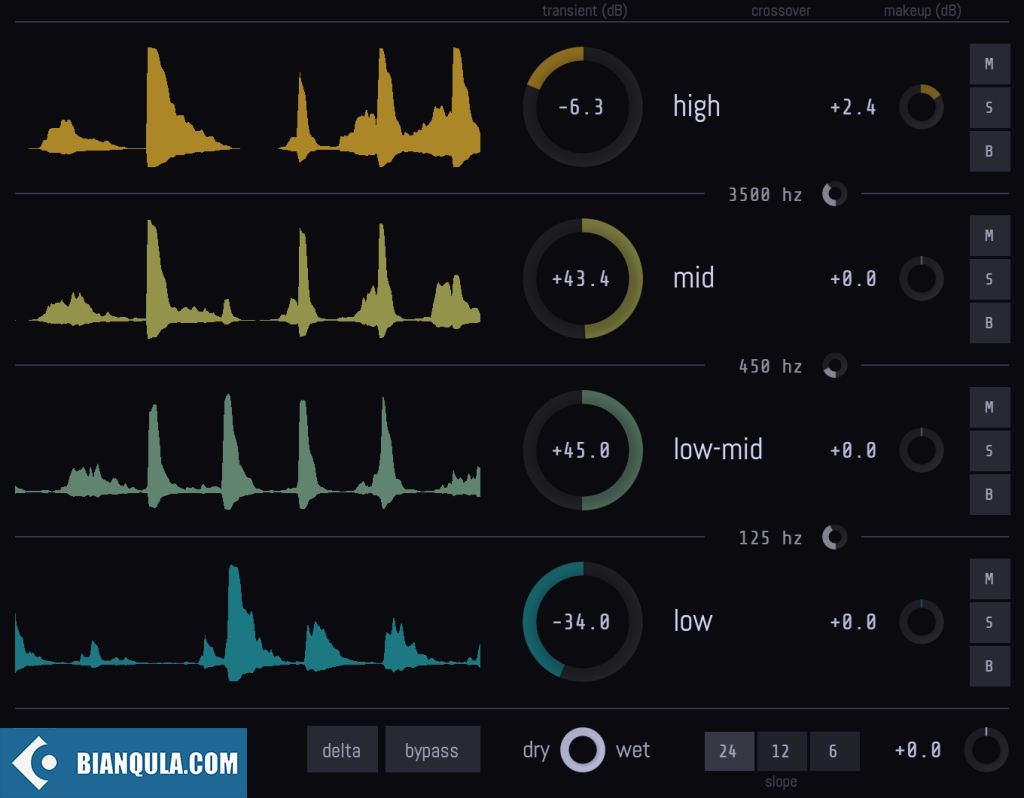The image size is (1024, 798).
Task: Click the 3500 hz crossover knob
Action: coord(835,194)
